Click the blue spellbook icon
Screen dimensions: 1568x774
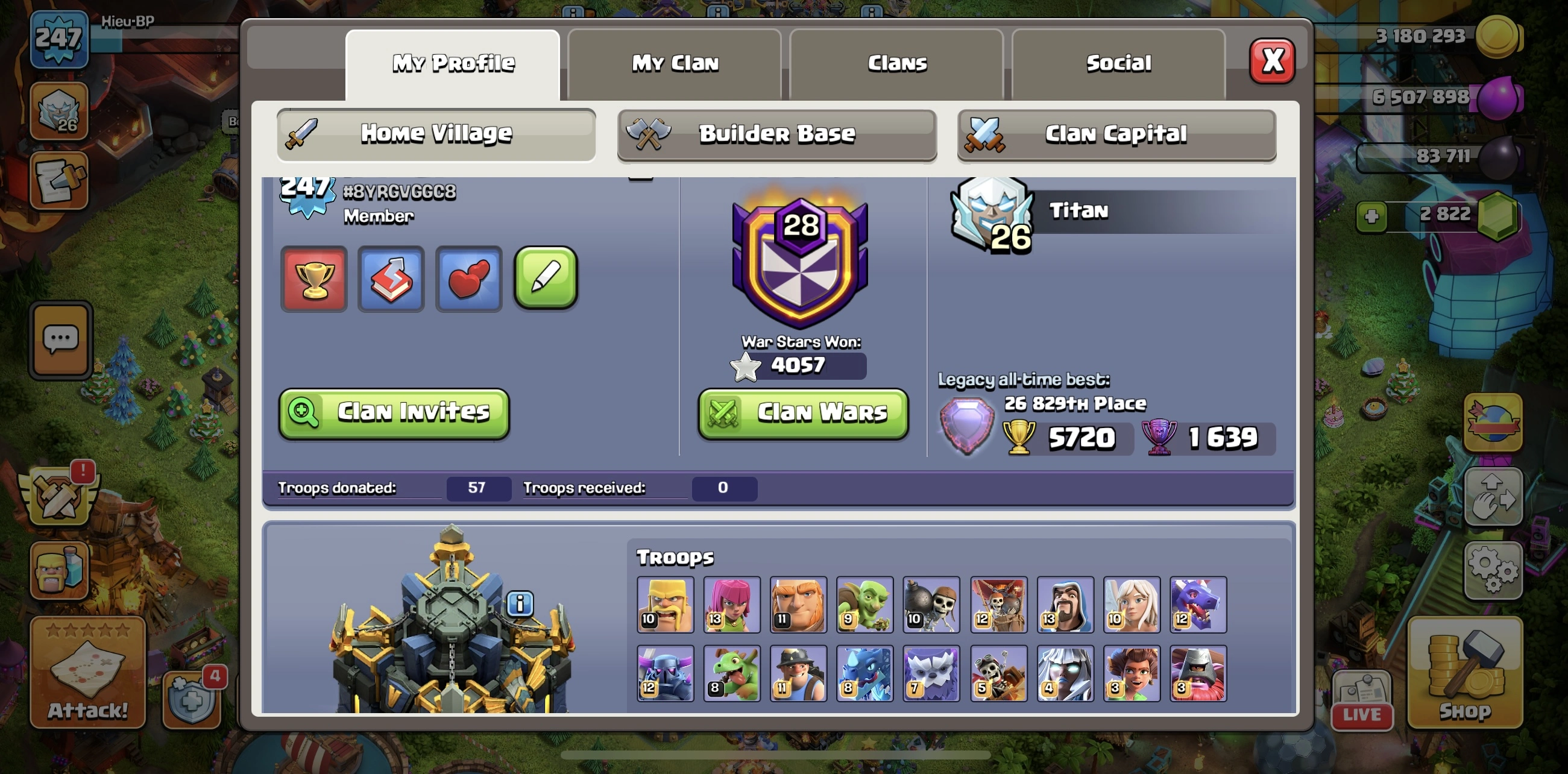(x=391, y=279)
